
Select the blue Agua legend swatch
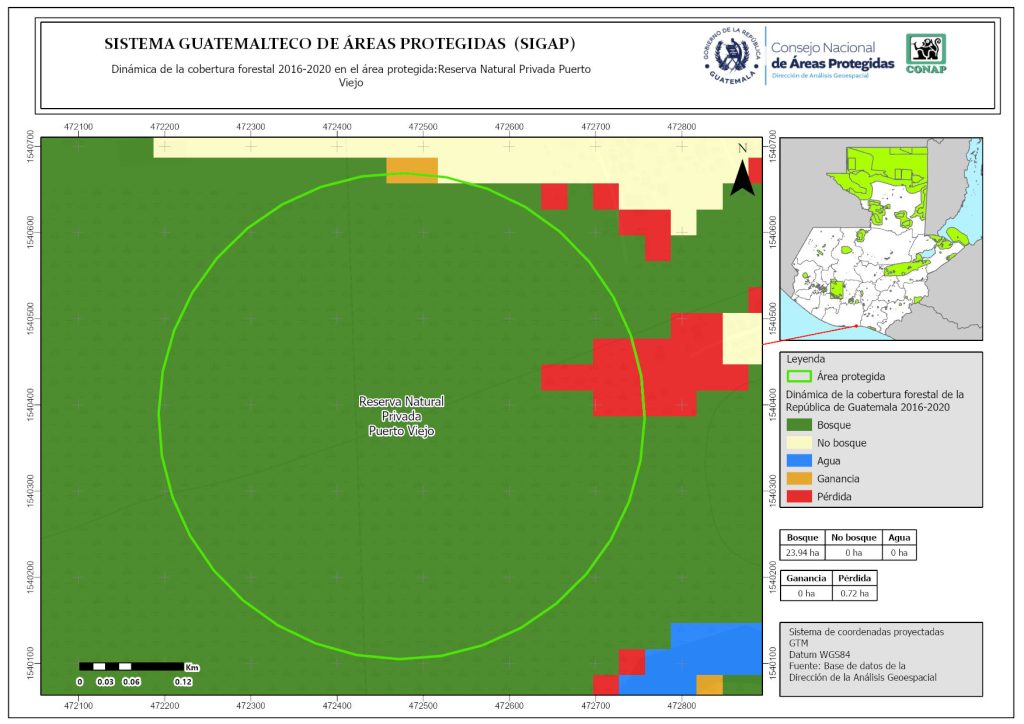[799, 461]
